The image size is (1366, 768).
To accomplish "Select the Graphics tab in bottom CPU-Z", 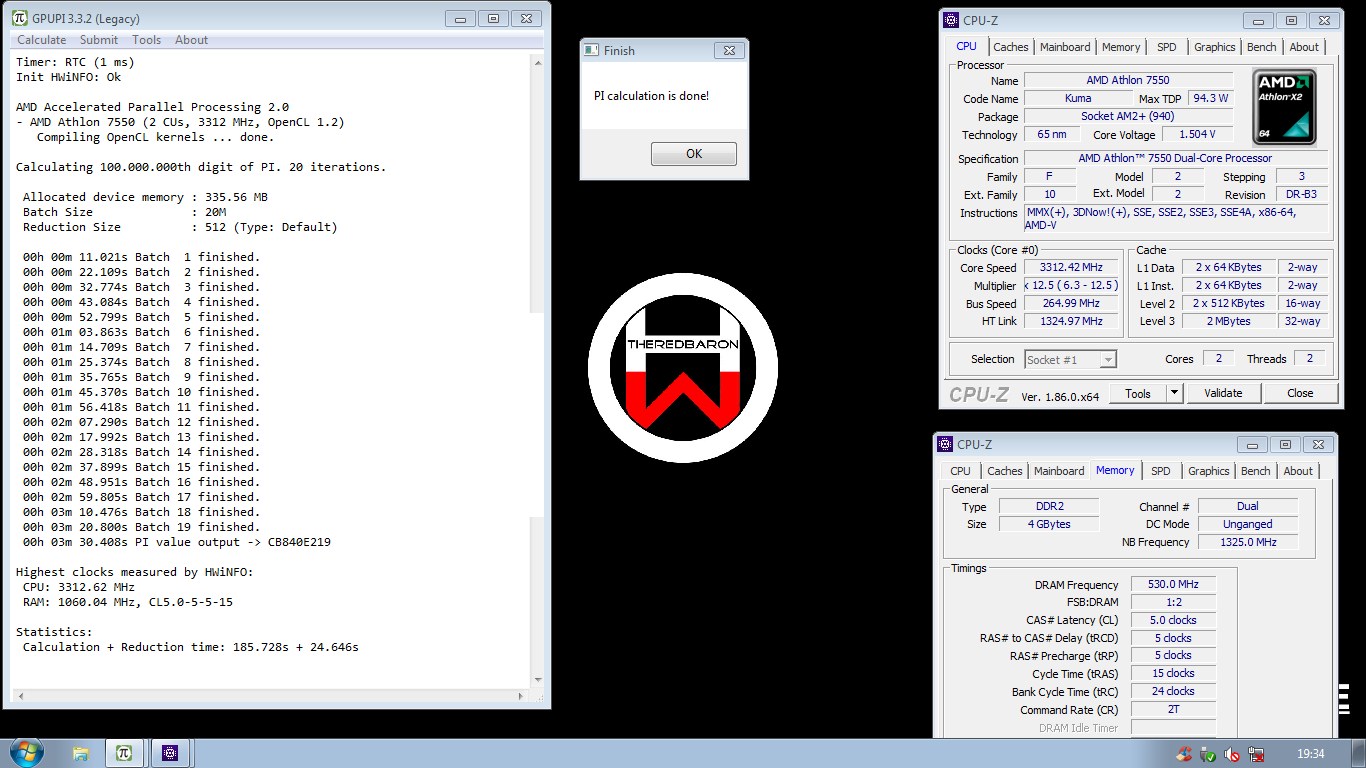I will [x=1209, y=471].
